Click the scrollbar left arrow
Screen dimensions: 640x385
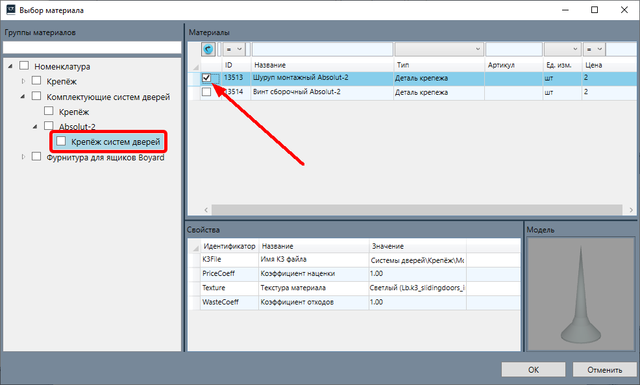click(x=206, y=210)
